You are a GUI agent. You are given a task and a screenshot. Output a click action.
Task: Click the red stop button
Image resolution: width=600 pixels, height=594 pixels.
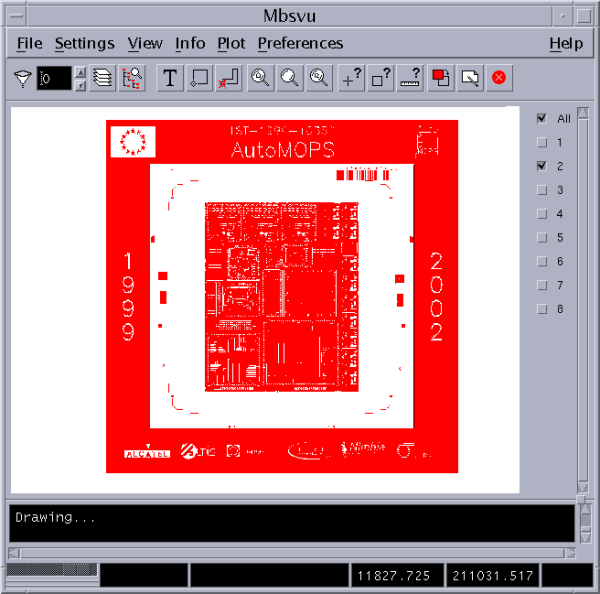[x=499, y=78]
